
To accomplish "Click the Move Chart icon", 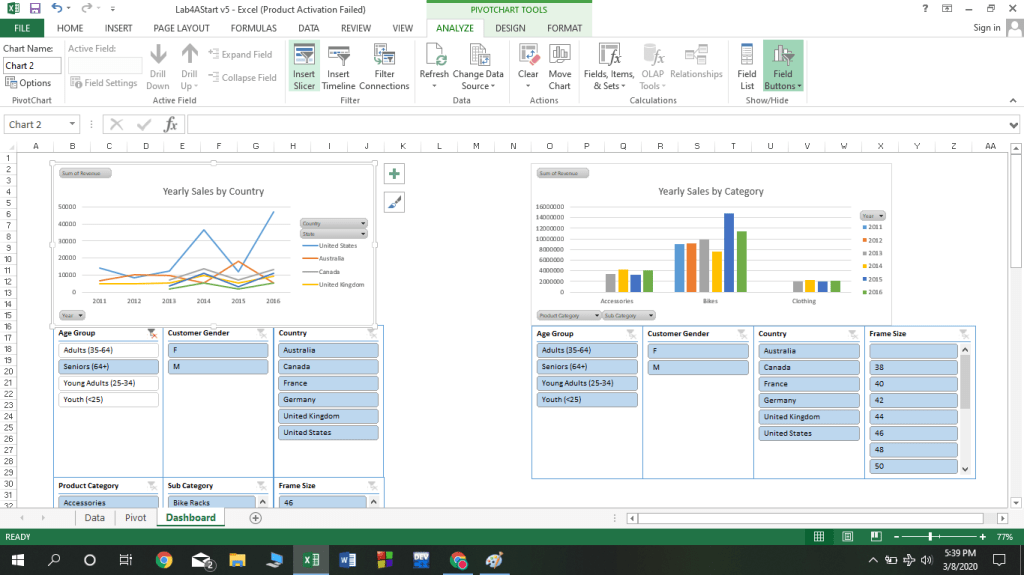I will click(559, 56).
